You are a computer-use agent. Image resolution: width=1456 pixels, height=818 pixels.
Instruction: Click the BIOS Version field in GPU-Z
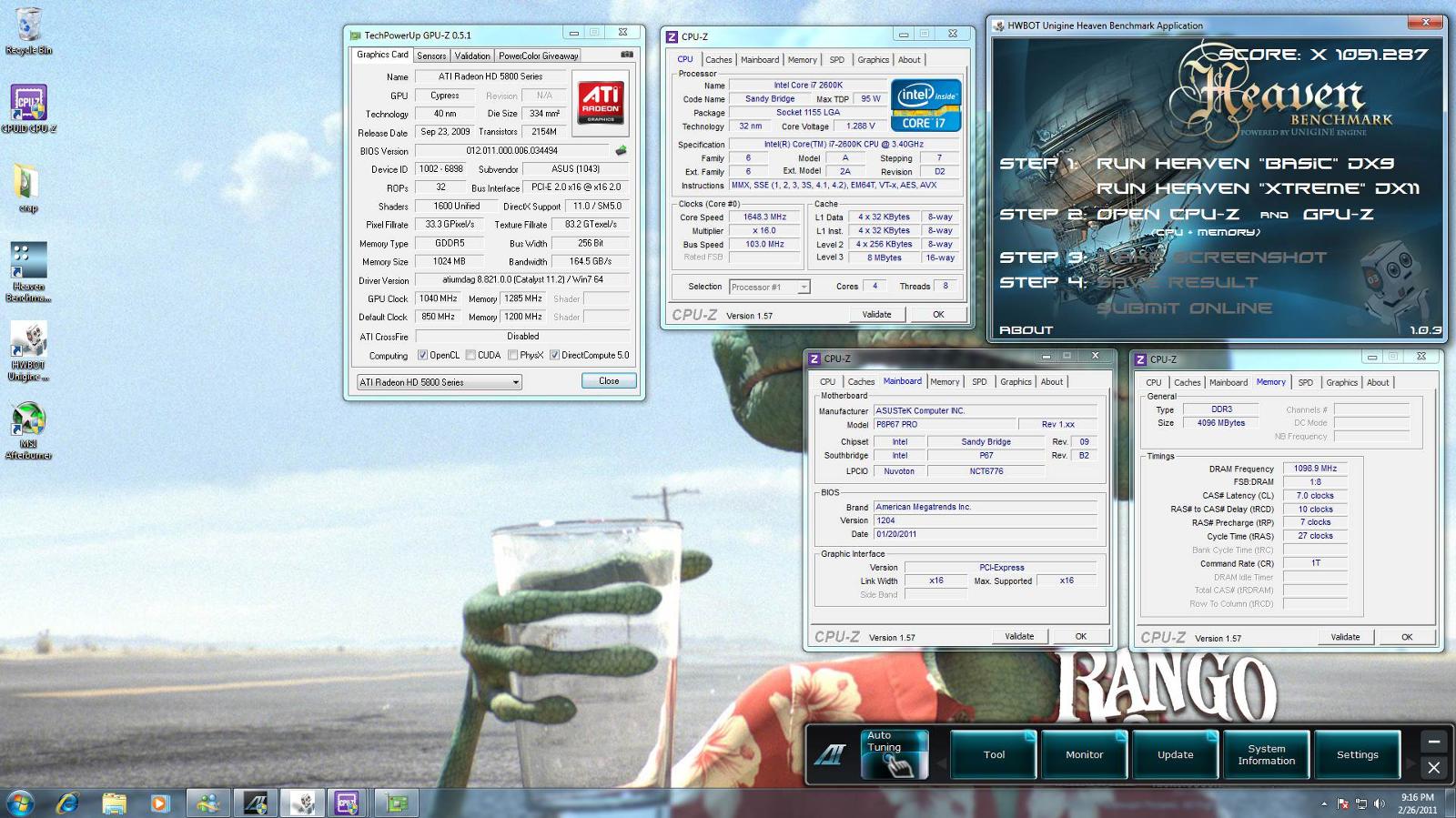pyautogui.click(x=512, y=151)
